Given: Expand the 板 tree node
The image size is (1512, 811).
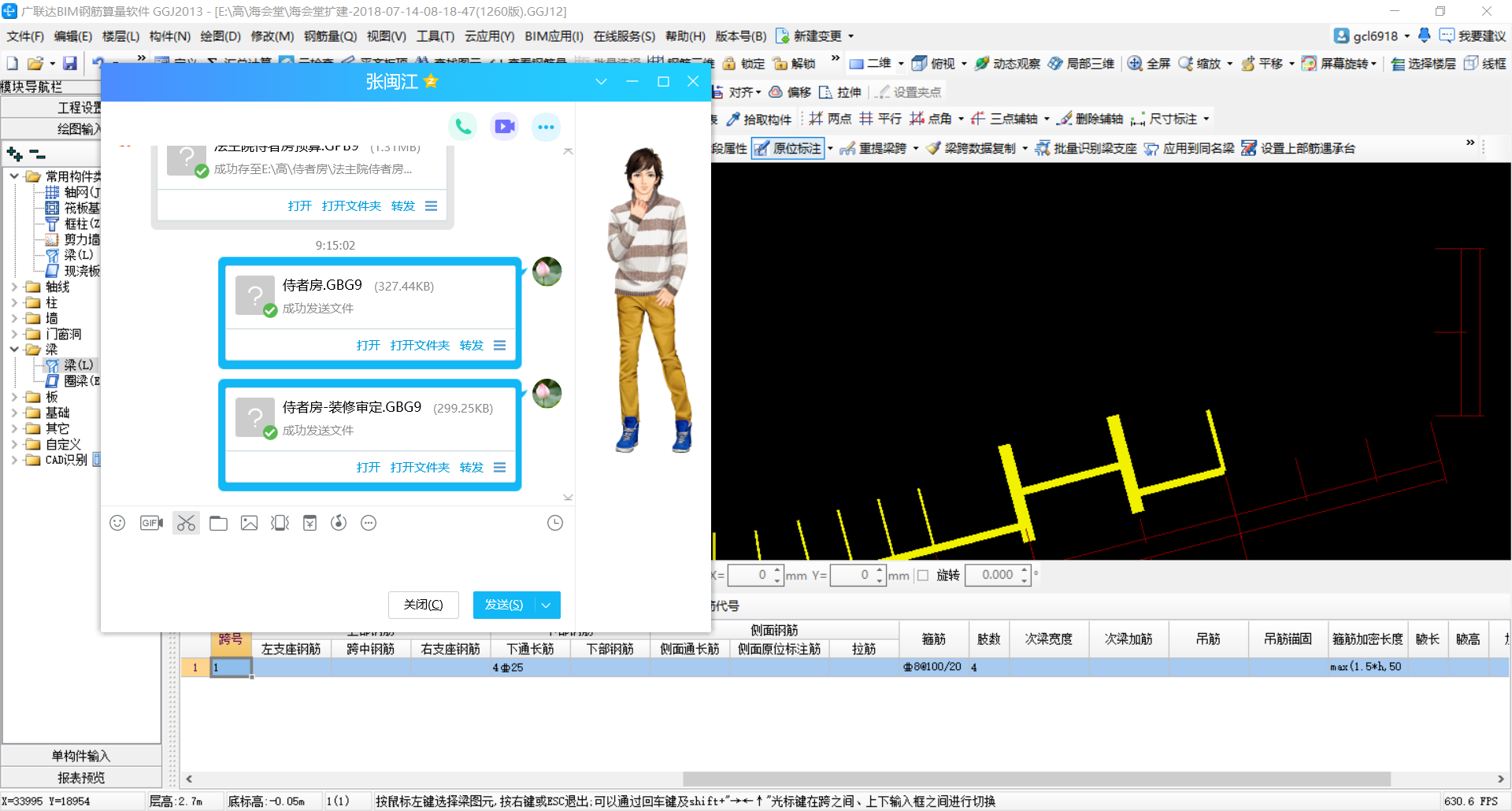Looking at the screenshot, I should tap(14, 397).
